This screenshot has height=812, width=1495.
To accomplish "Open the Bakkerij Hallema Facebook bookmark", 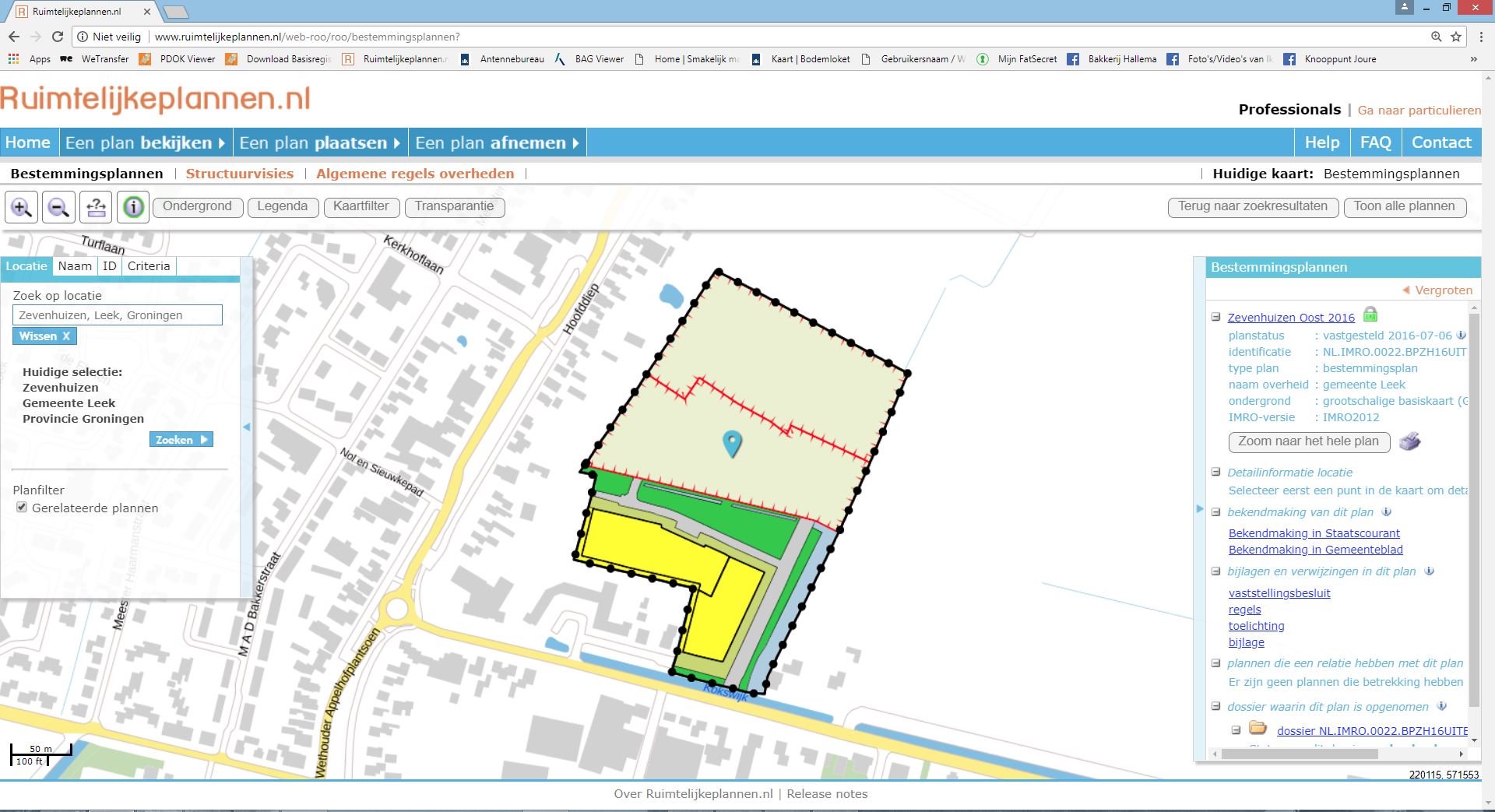I will 1112,59.
